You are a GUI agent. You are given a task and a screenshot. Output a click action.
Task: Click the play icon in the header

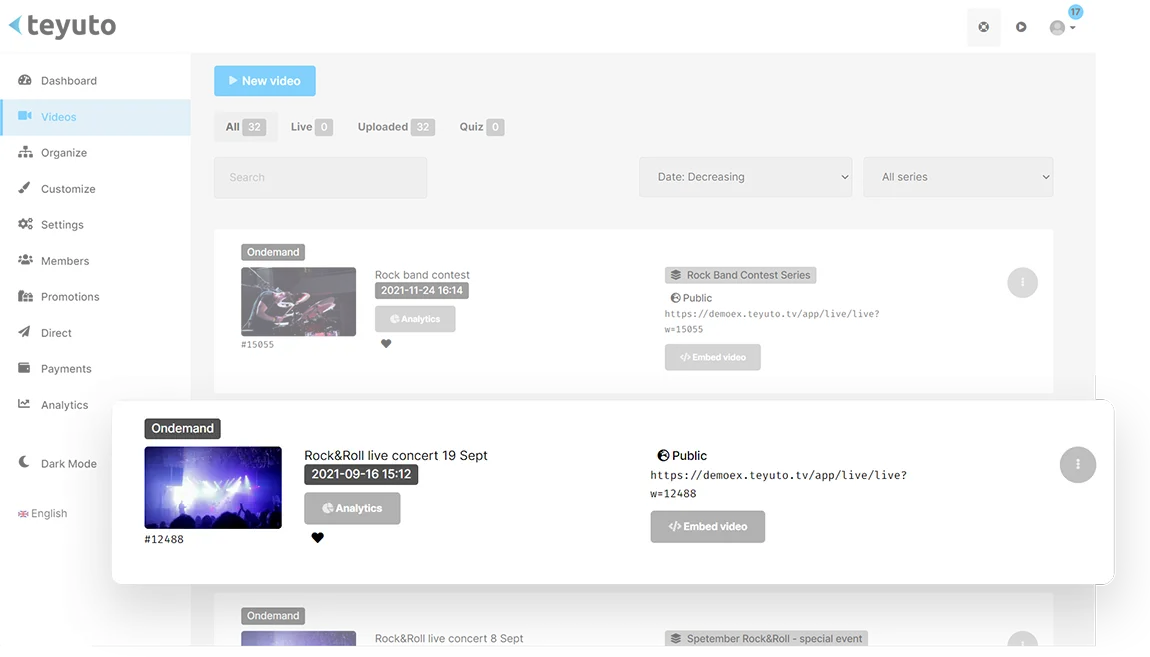tap(1021, 27)
